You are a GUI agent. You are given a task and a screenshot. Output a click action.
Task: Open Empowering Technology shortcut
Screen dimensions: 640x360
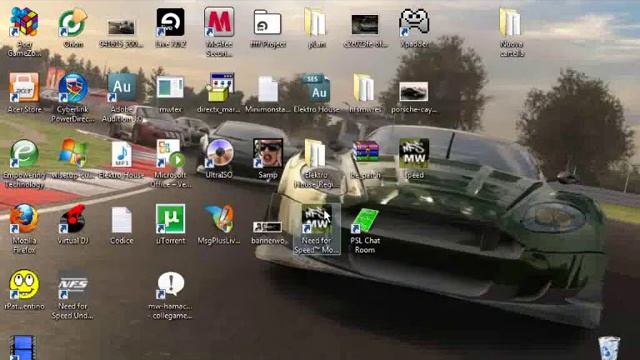[x=24, y=153]
